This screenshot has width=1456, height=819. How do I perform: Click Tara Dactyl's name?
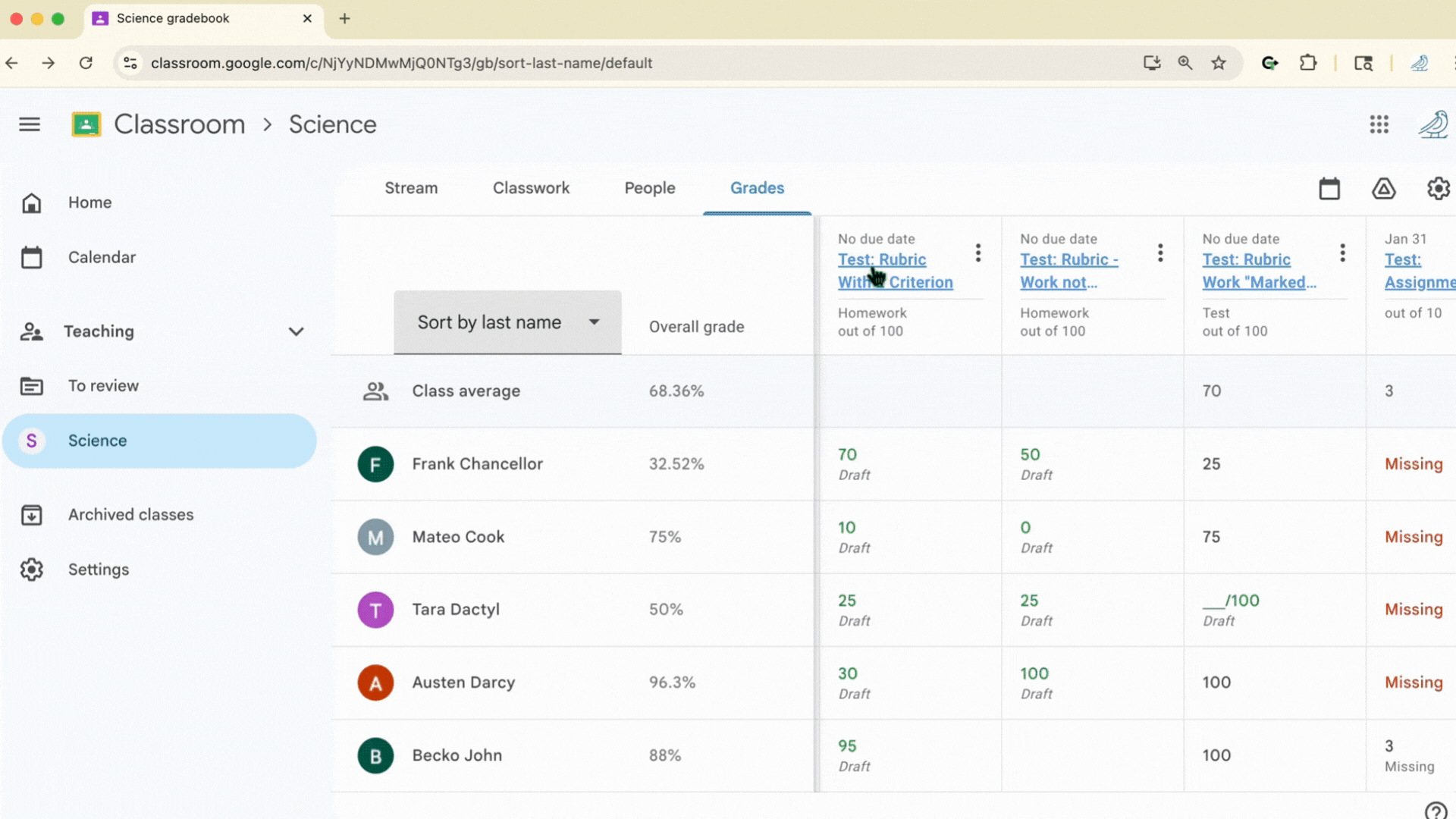pos(456,610)
